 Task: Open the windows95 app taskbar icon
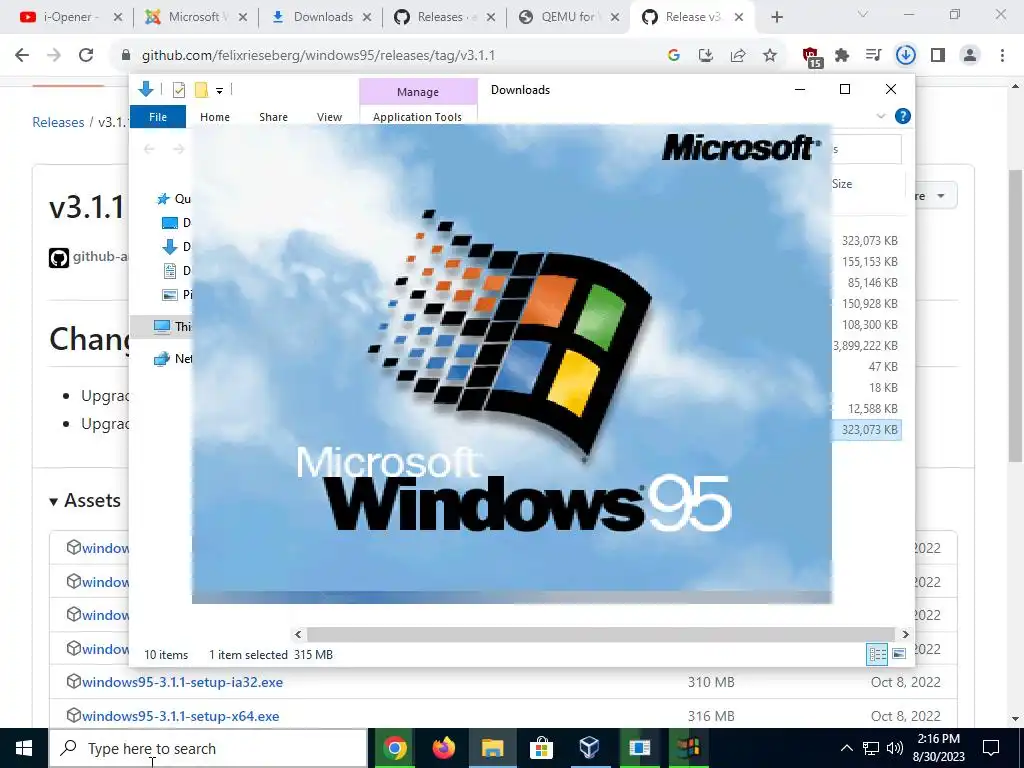tap(688, 748)
